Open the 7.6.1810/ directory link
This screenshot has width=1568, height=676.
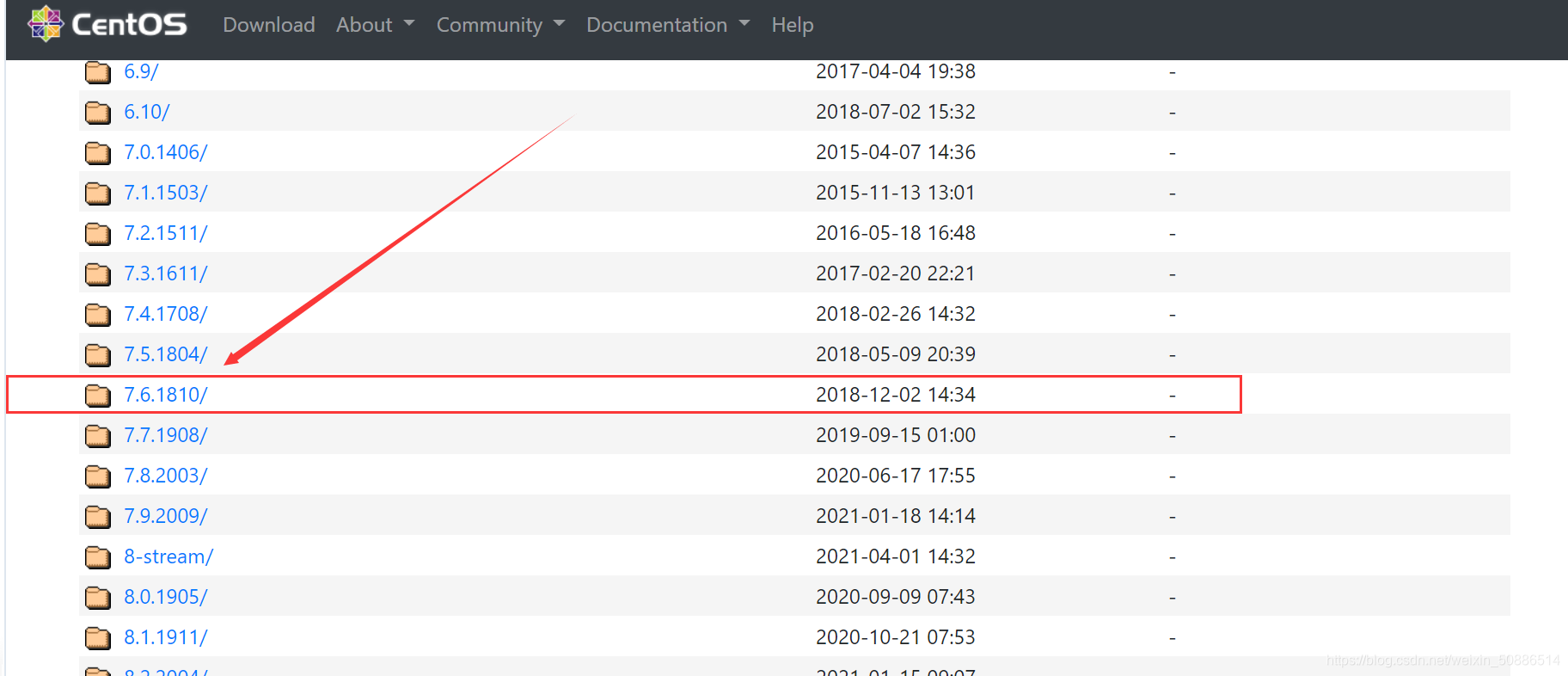[166, 395]
